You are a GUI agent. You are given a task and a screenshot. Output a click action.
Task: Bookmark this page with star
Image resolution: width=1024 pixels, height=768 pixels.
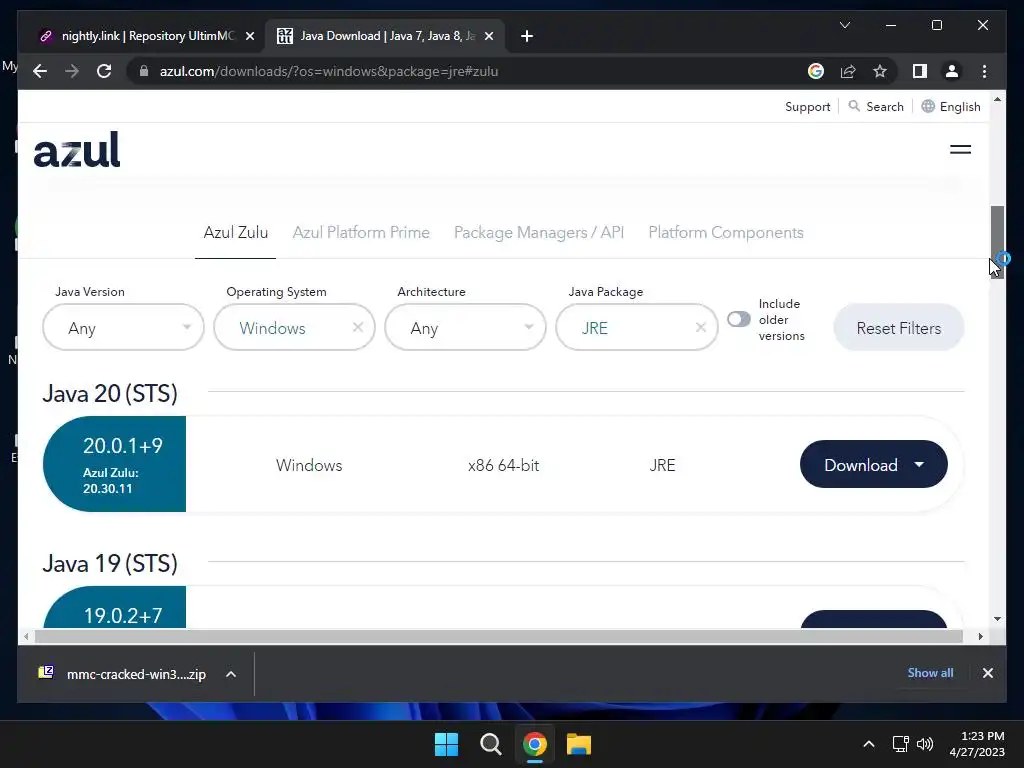880,71
